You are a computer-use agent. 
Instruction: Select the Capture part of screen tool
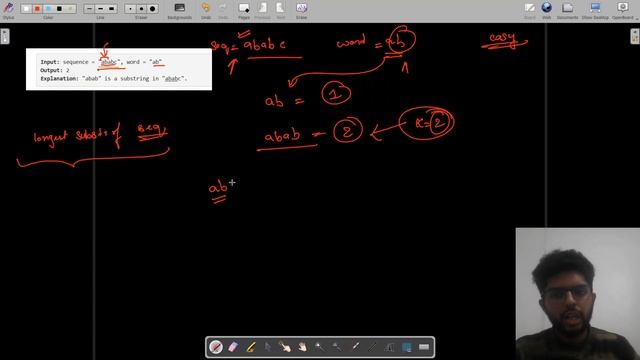[x=407, y=347]
